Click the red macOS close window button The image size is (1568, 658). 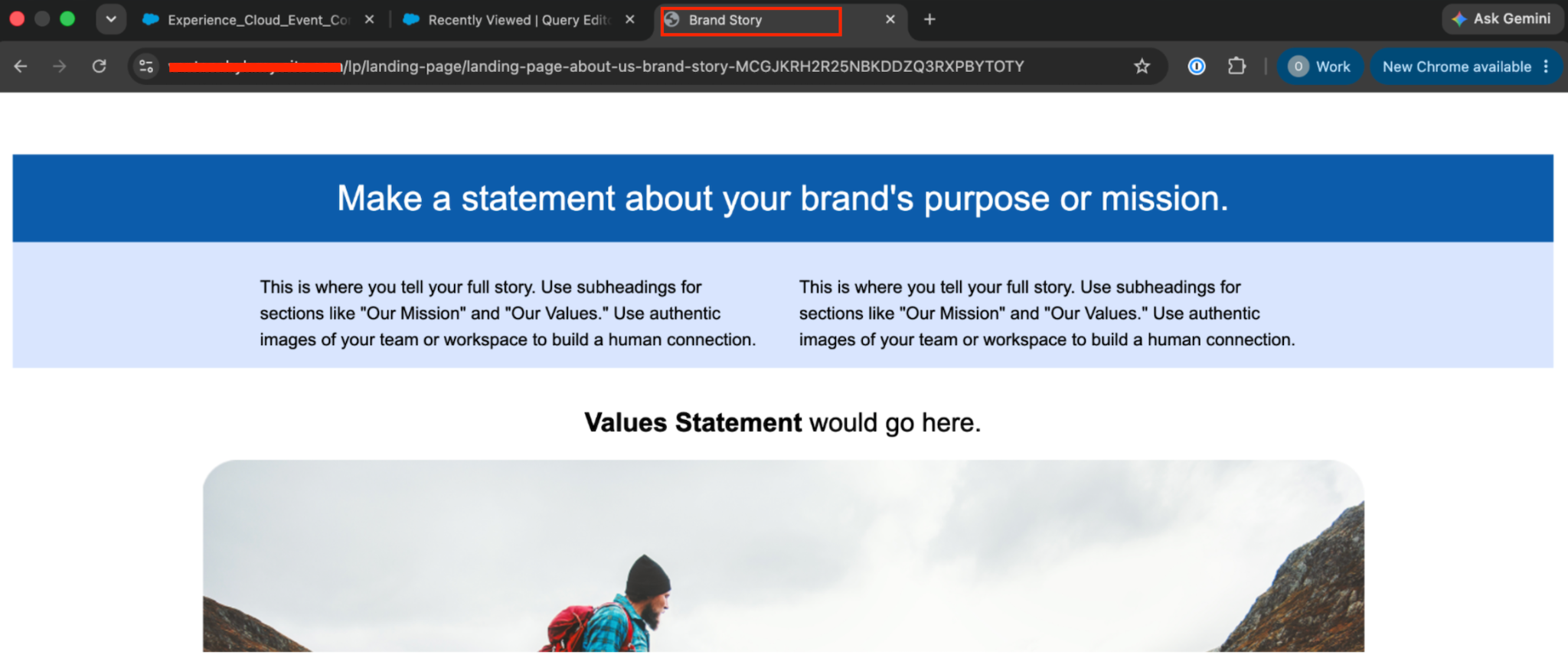pos(17,19)
